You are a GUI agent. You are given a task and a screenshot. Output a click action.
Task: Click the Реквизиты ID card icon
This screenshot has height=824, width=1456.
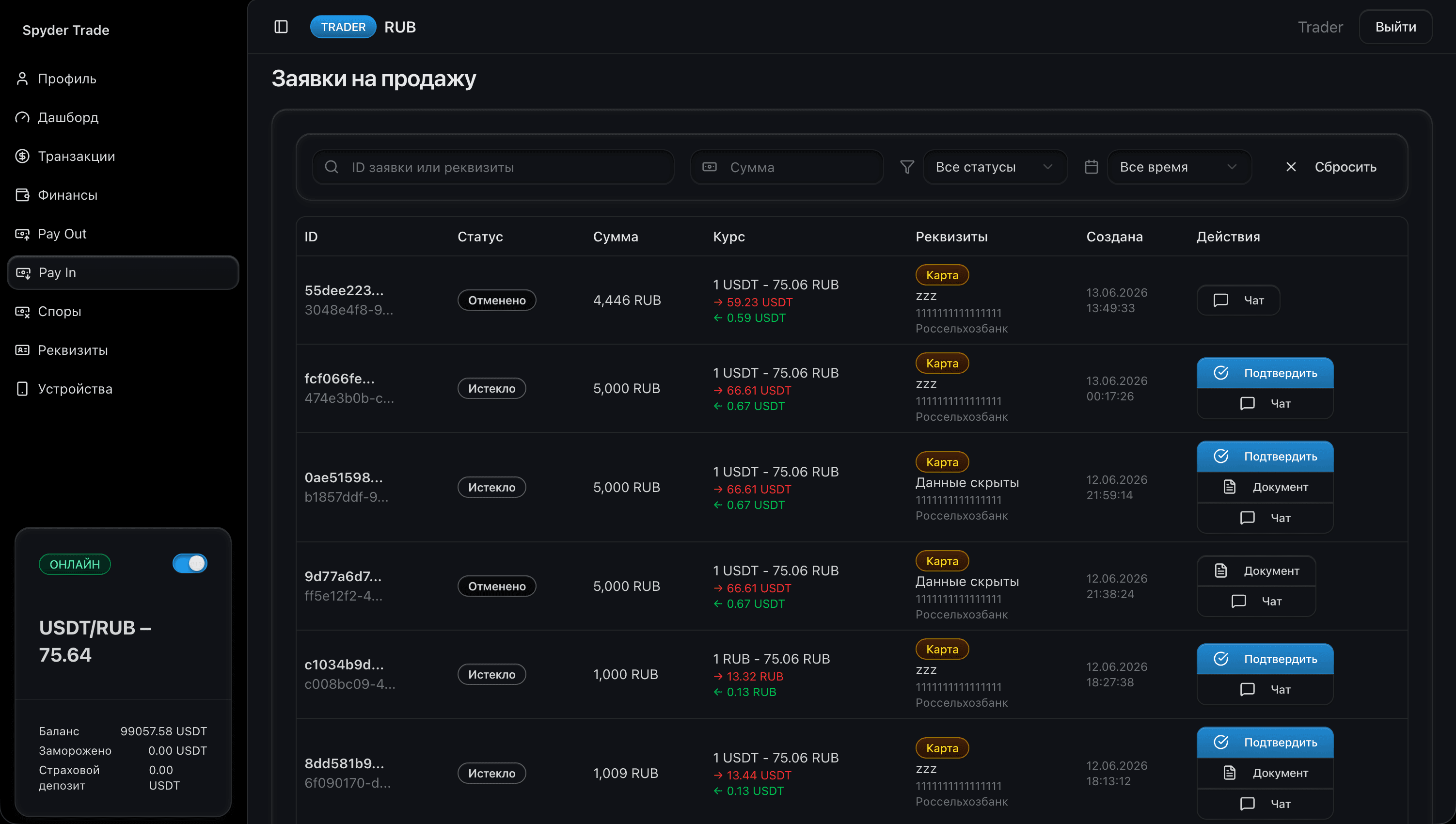click(22, 350)
